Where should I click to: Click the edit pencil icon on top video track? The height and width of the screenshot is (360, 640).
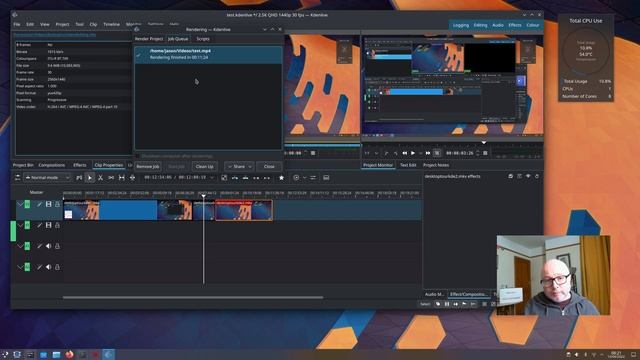tap(40, 204)
